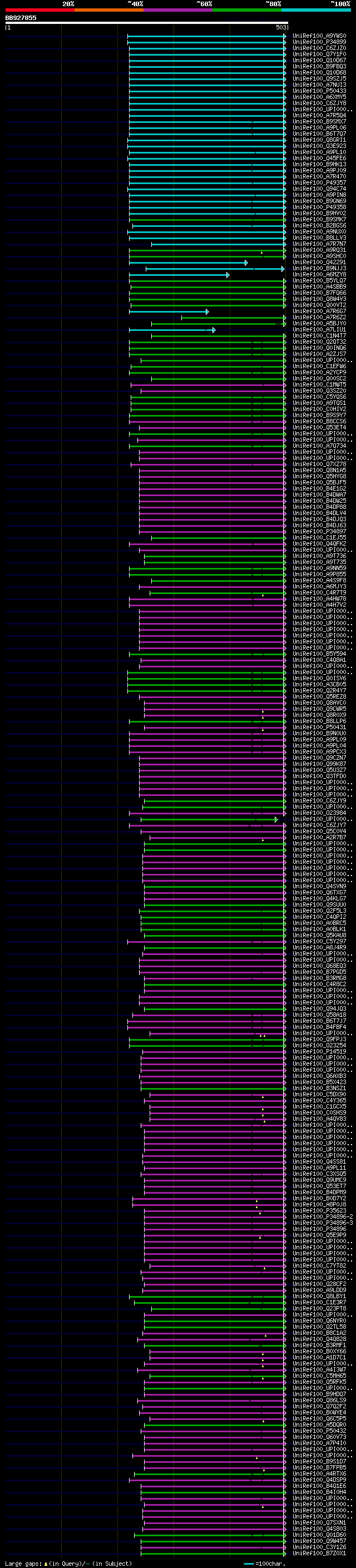Select hit label UniRef100_Q7SXN1
This screenshot has width=356, height=1568.
pos(319,1522)
